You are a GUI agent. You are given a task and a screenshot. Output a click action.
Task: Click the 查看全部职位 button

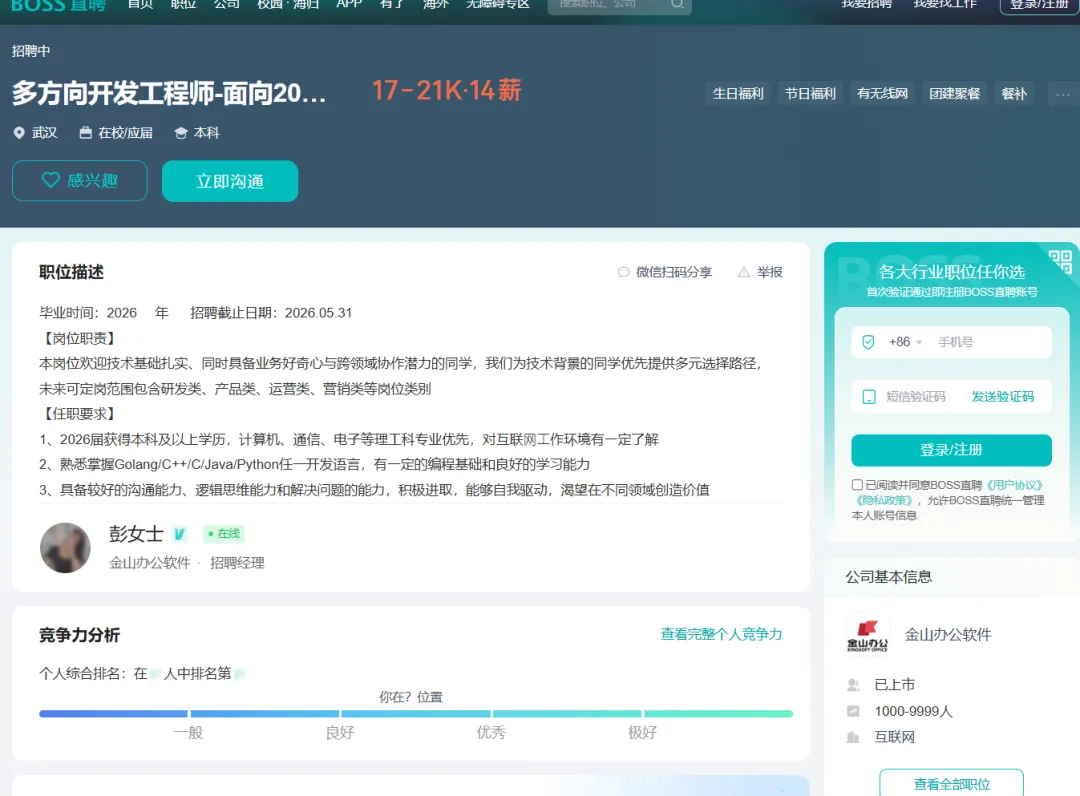point(951,784)
